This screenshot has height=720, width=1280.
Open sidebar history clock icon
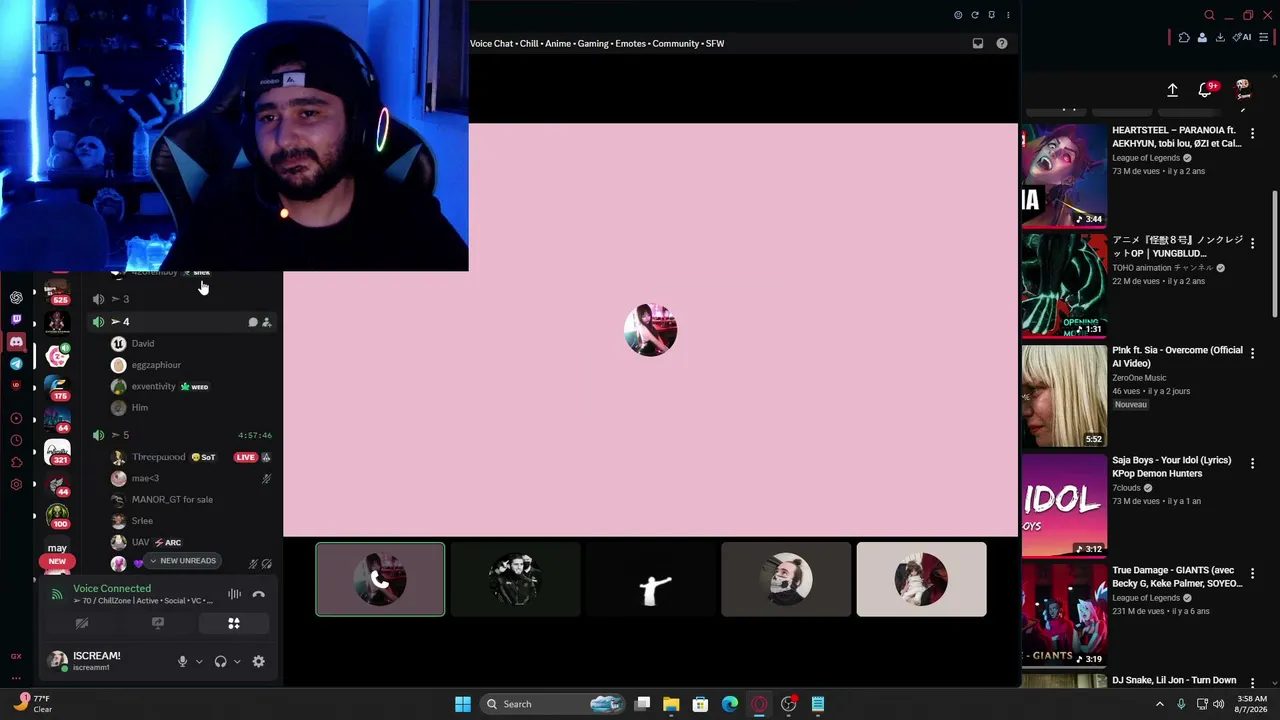16,440
